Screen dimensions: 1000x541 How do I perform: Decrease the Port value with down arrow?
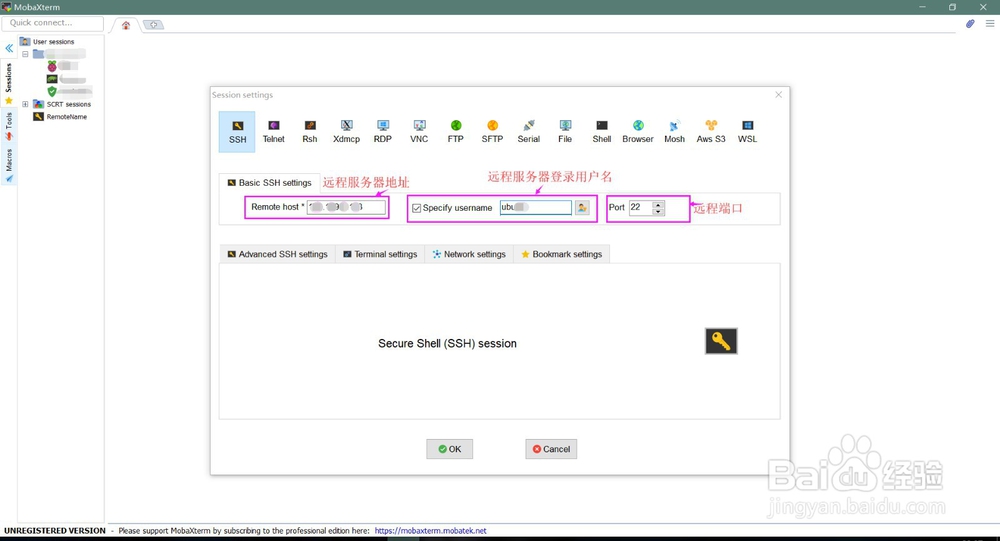coord(658,211)
